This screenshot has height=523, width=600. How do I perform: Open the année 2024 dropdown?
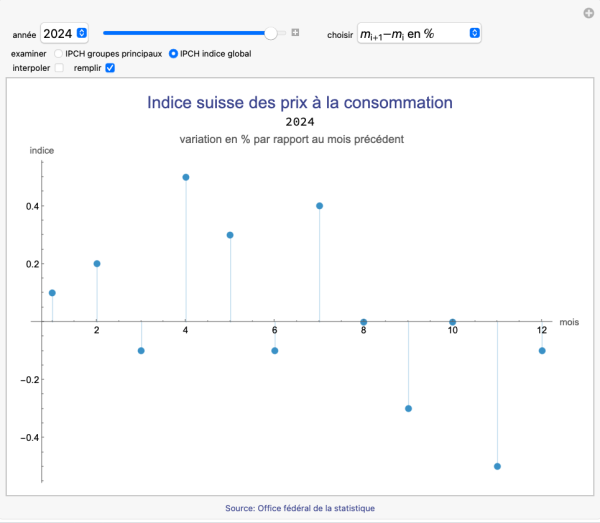pyautogui.click(x=64, y=33)
